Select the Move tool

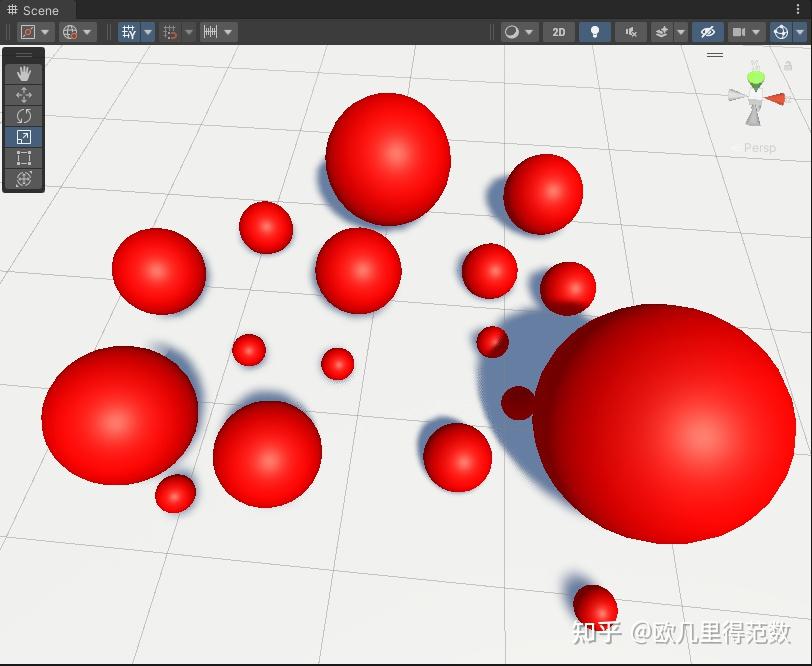(x=23, y=95)
